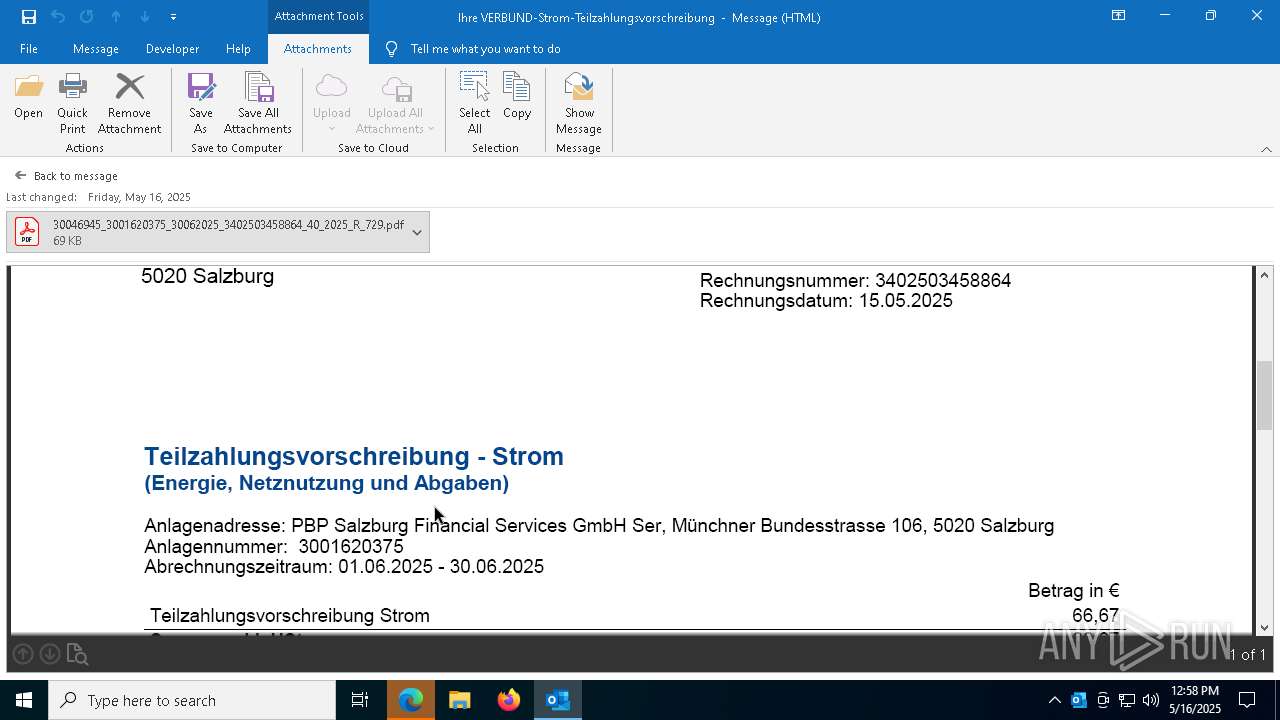Open the File tab

(29, 49)
